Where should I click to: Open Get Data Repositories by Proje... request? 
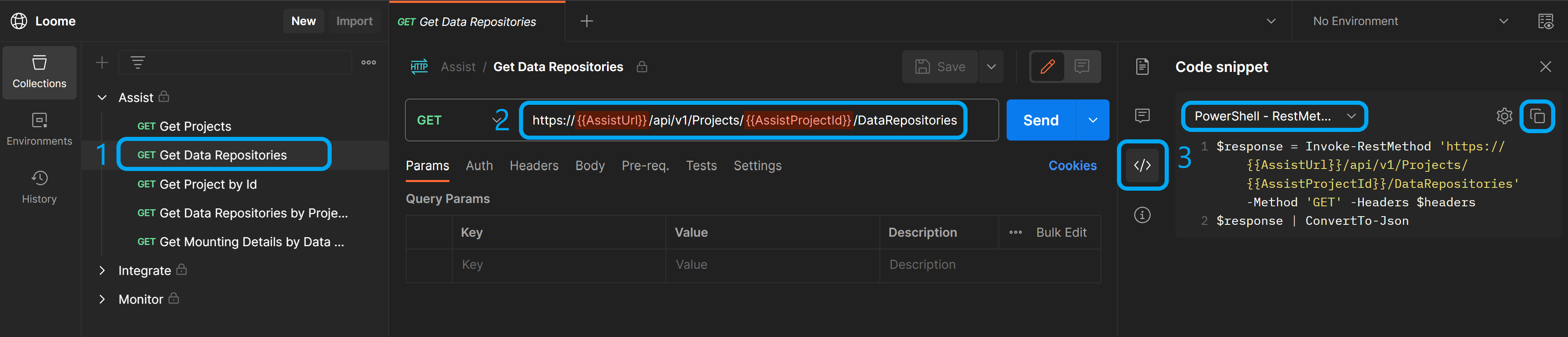coord(242,213)
